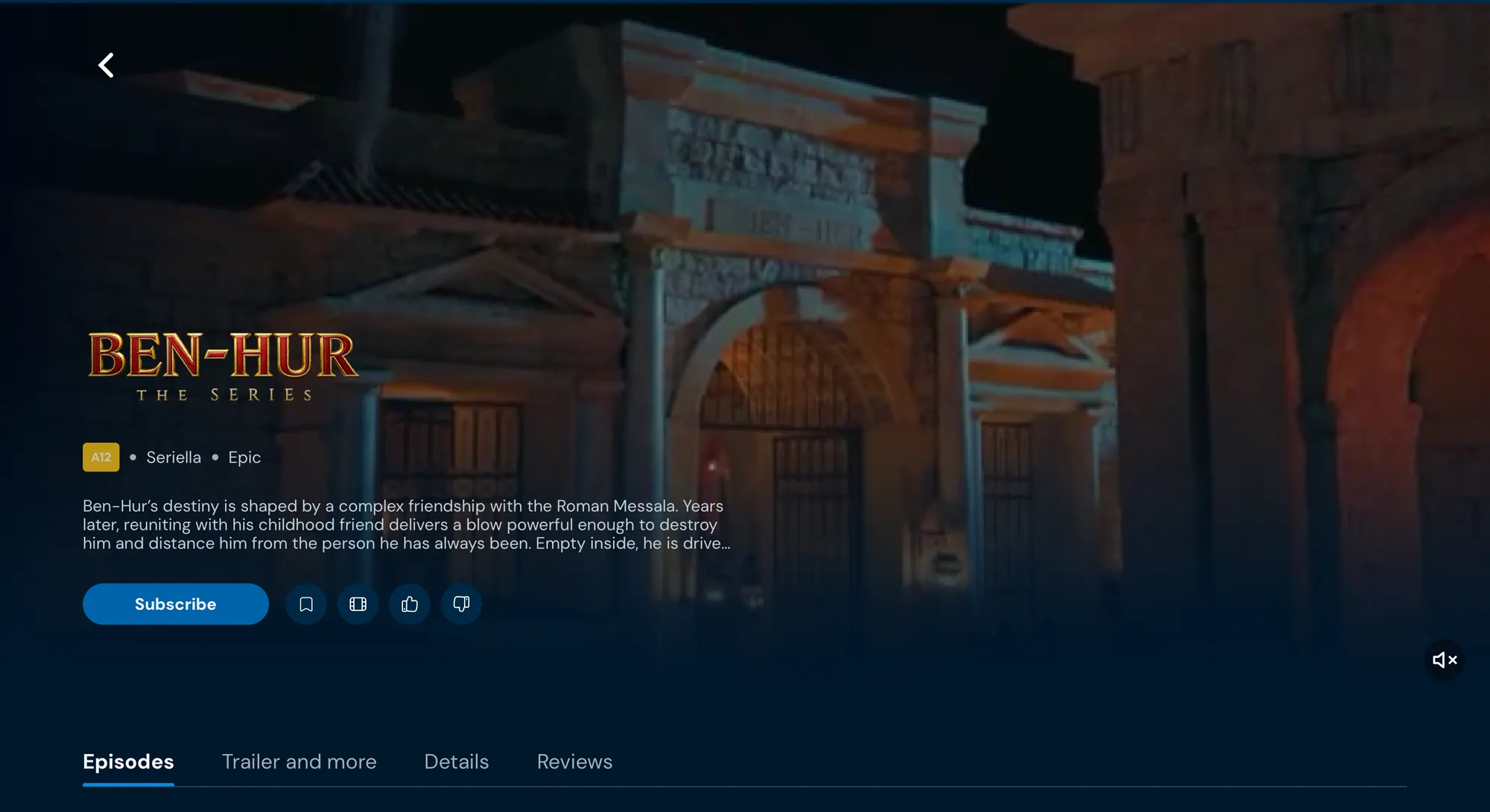Switch to Trailer and more tab
This screenshot has height=812, width=1490.
point(299,762)
